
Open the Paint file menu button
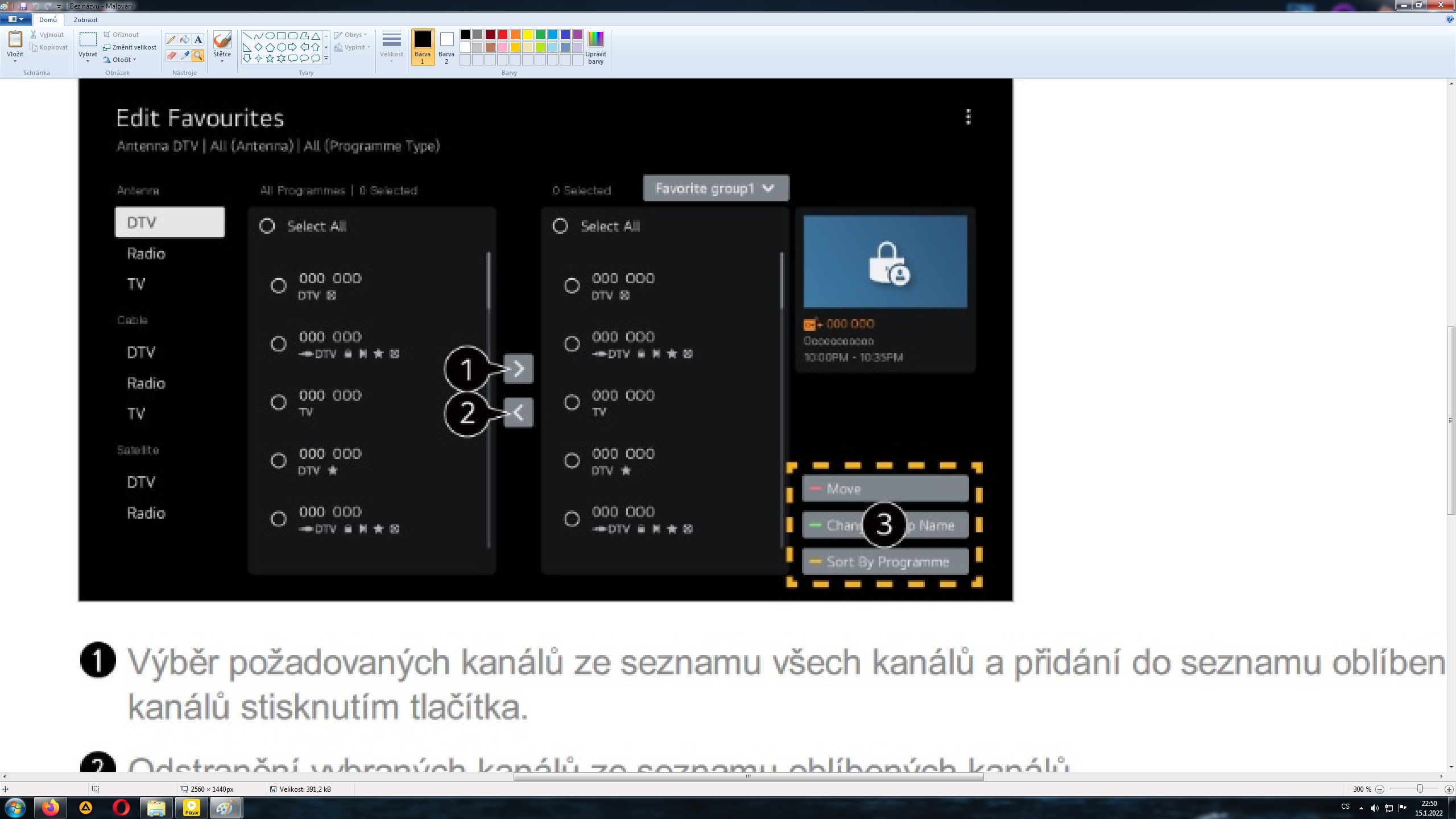click(x=15, y=19)
